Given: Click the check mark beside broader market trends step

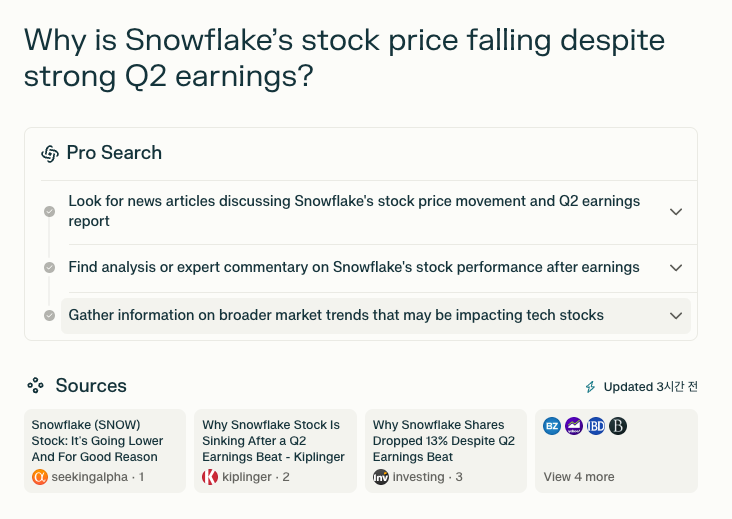Looking at the screenshot, I should [49, 316].
